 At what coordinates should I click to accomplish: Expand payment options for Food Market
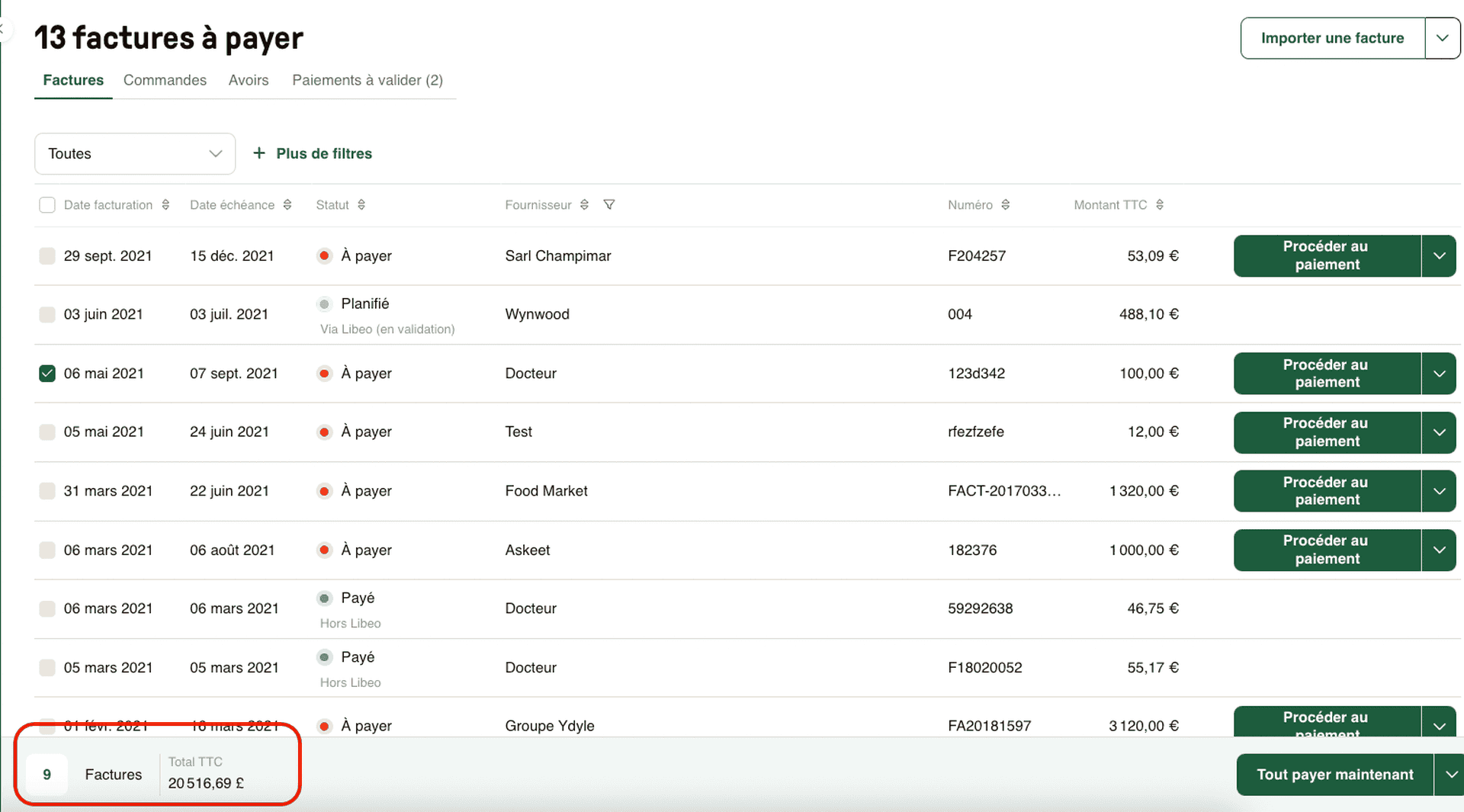click(1439, 491)
